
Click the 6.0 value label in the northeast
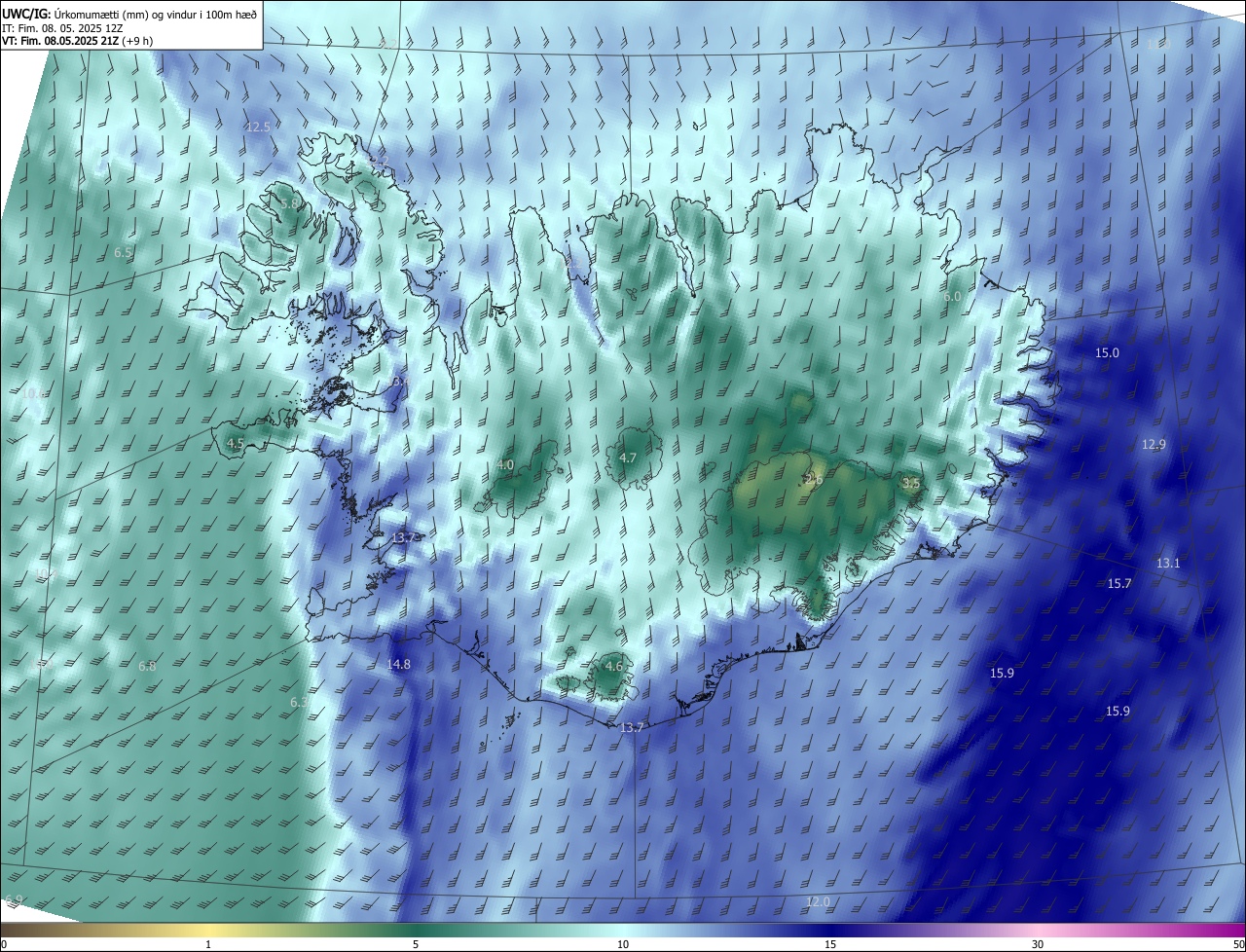pos(952,297)
